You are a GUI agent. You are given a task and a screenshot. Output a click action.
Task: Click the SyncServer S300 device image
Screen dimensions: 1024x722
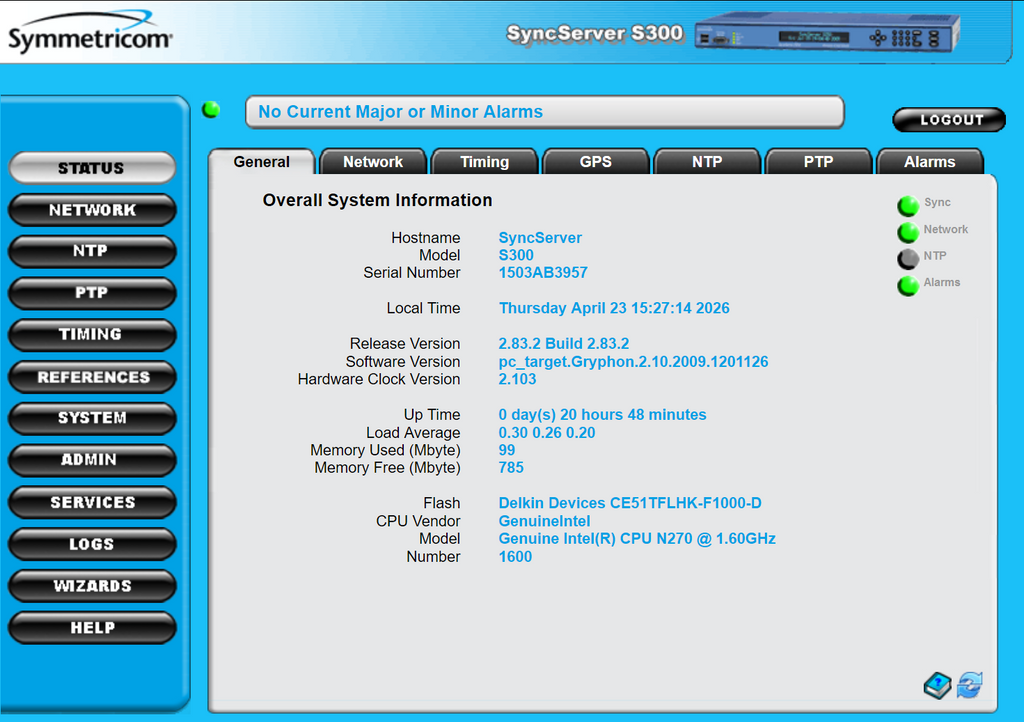pyautogui.click(x=827, y=34)
